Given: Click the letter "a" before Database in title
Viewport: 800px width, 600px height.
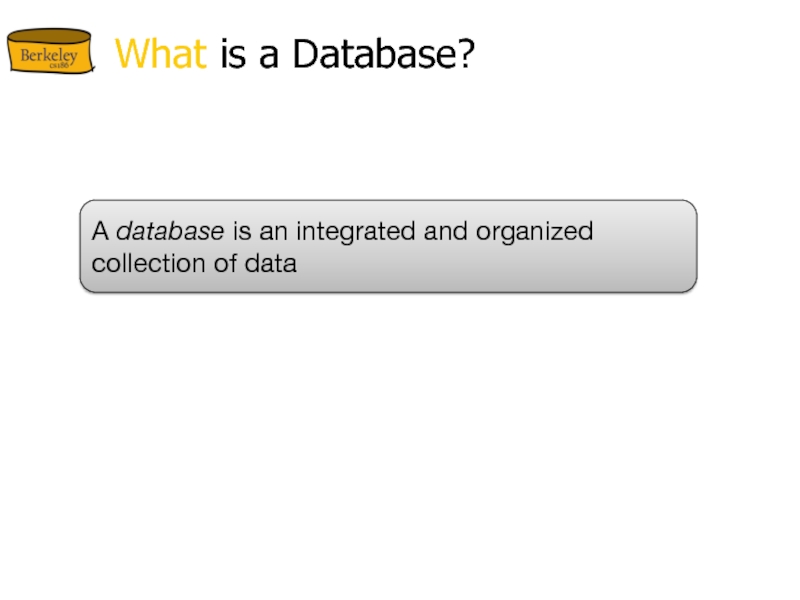Looking at the screenshot, I should pyautogui.click(x=270, y=57).
